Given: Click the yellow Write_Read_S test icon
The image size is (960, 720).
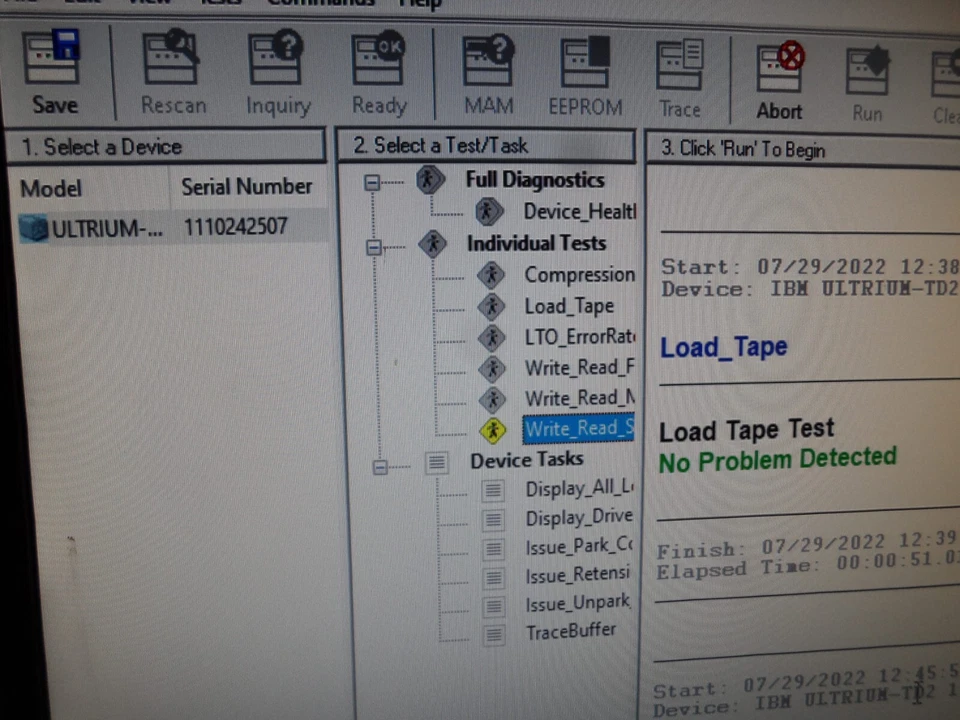Looking at the screenshot, I should coord(492,429).
